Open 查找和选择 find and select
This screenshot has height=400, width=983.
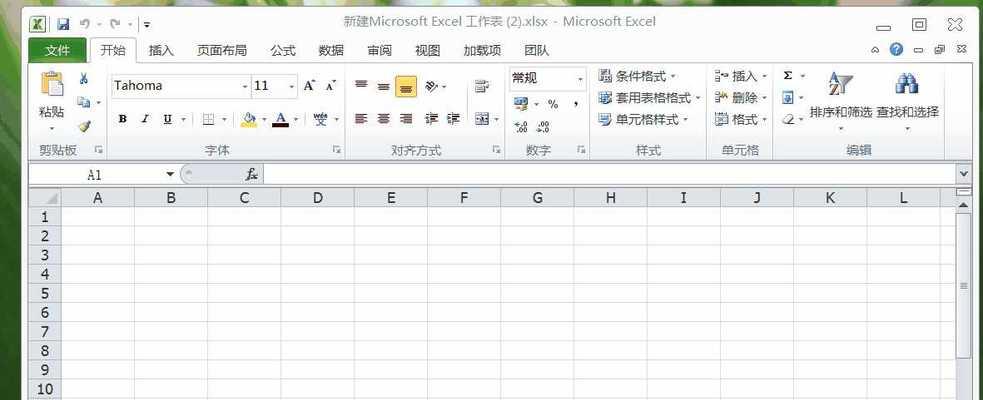click(x=907, y=102)
